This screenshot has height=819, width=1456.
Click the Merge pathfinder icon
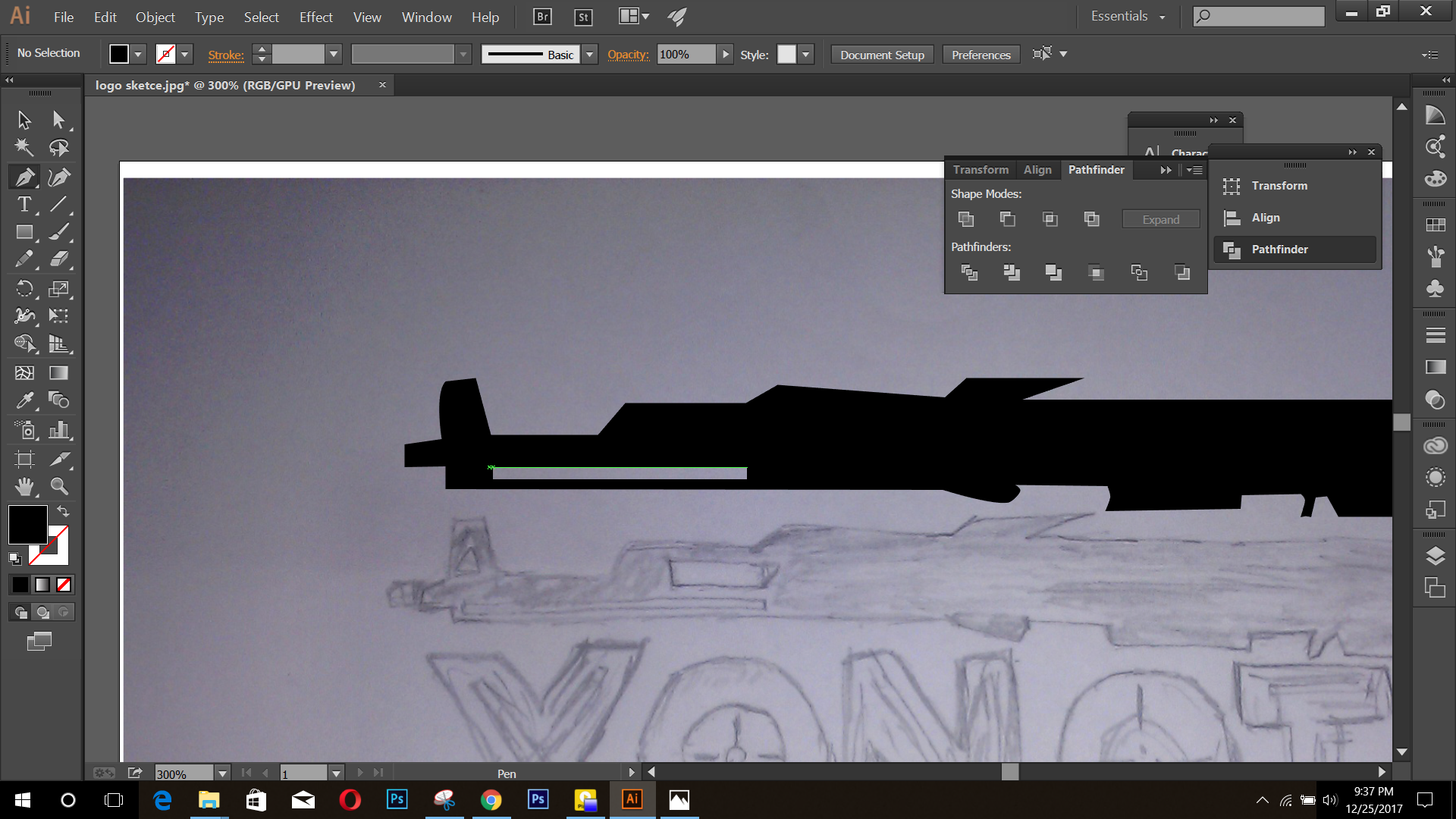tap(1053, 272)
